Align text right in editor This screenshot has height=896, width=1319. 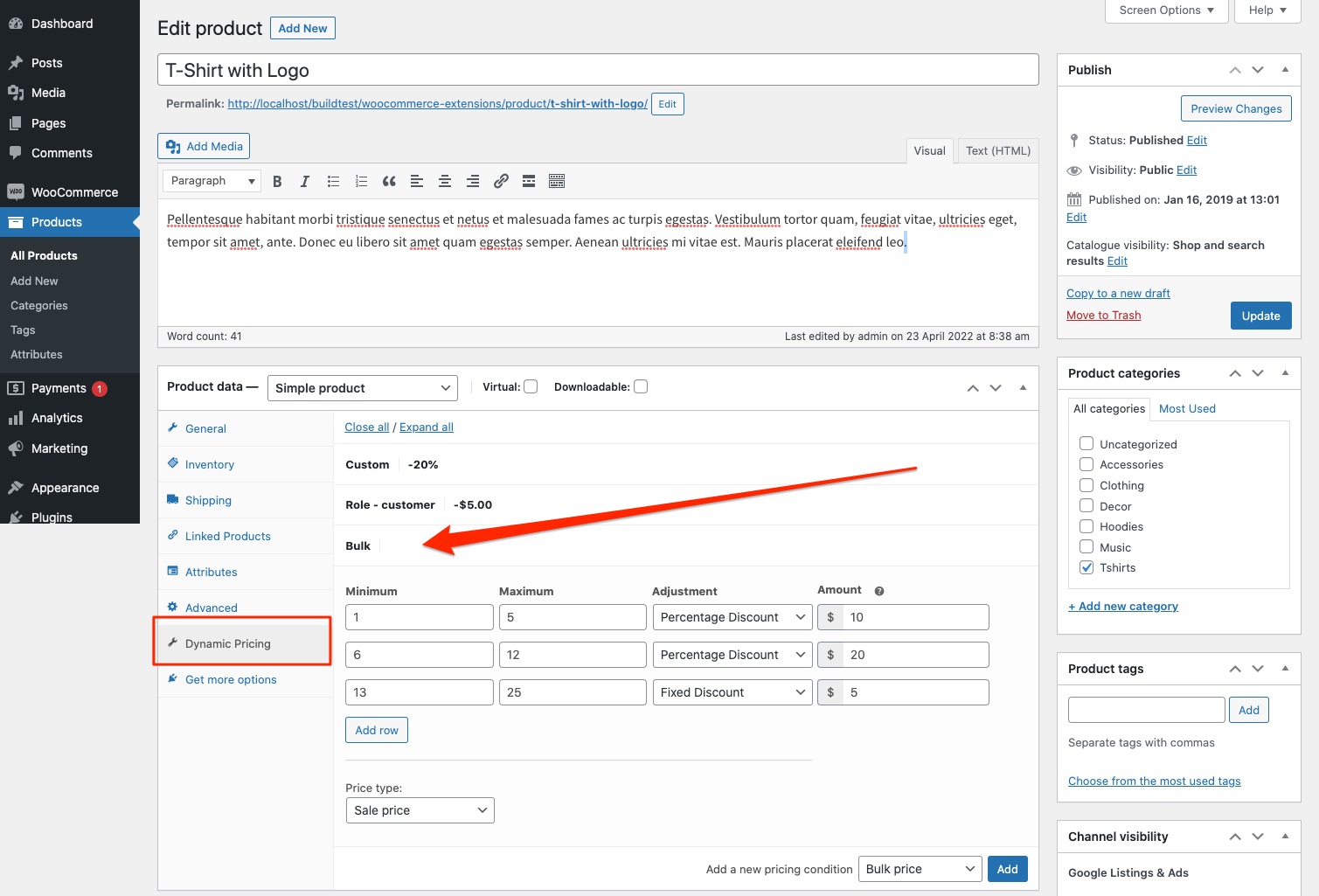(x=473, y=181)
